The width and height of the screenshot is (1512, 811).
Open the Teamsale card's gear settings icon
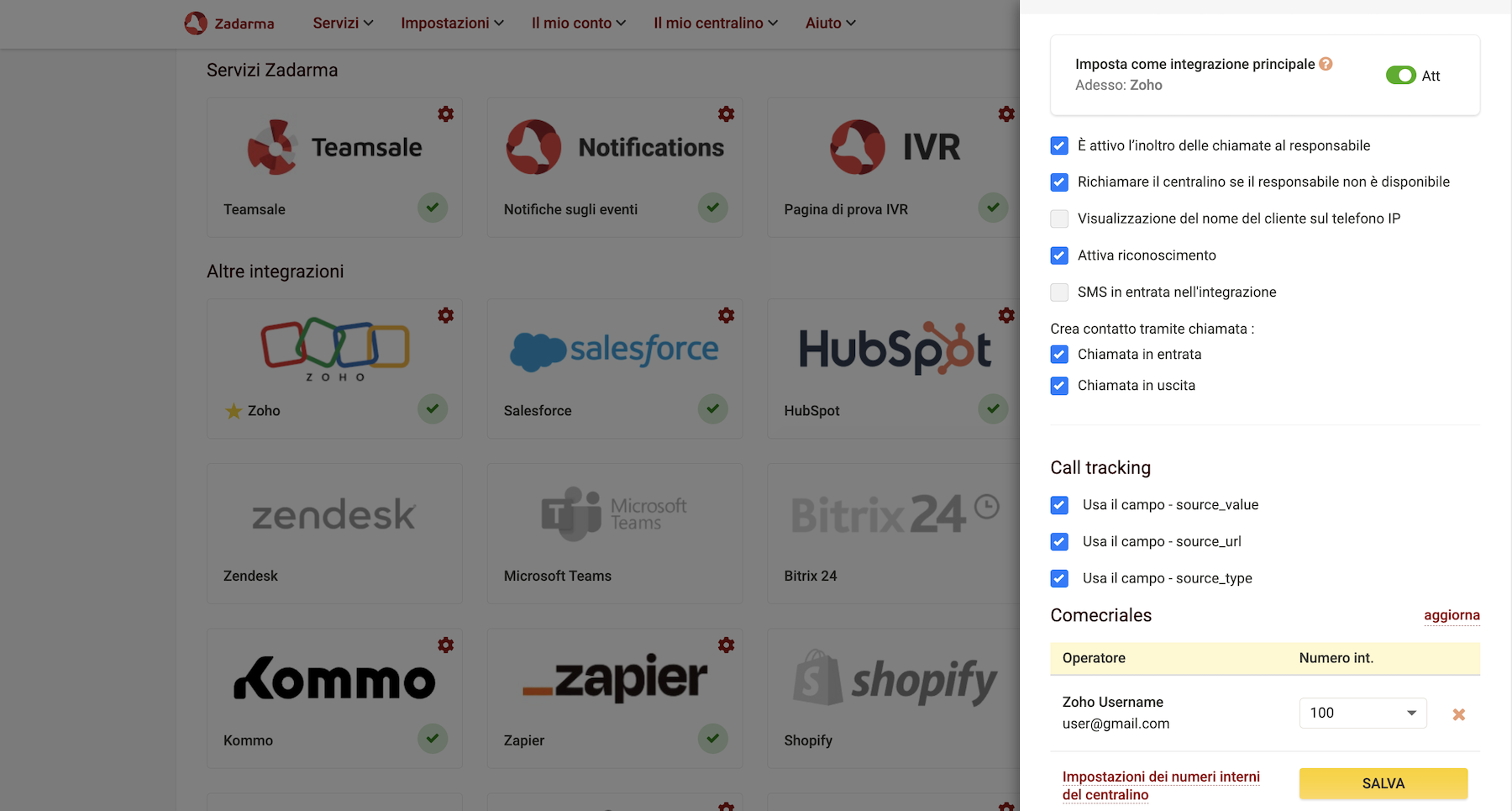point(446,113)
